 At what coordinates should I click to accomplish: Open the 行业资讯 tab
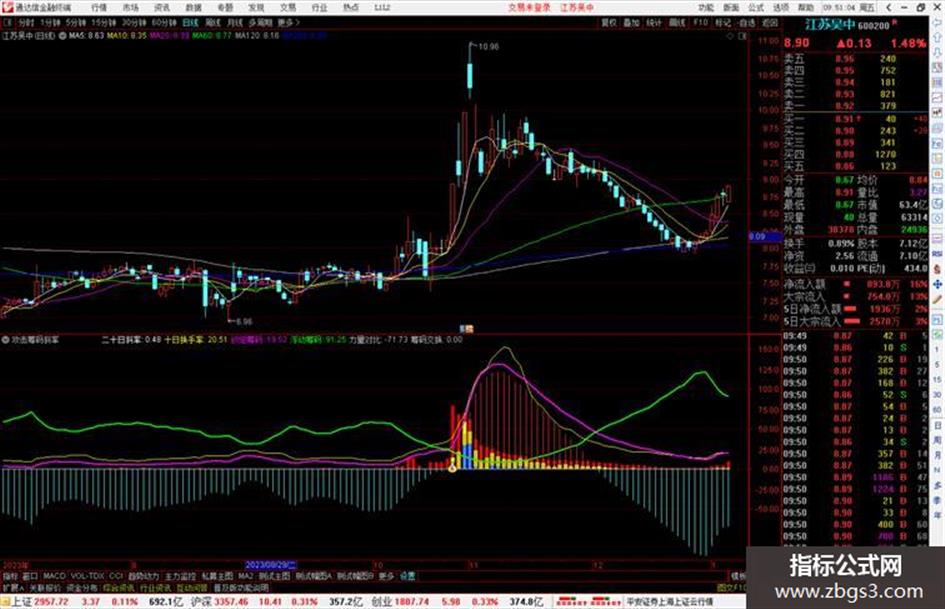click(x=155, y=588)
